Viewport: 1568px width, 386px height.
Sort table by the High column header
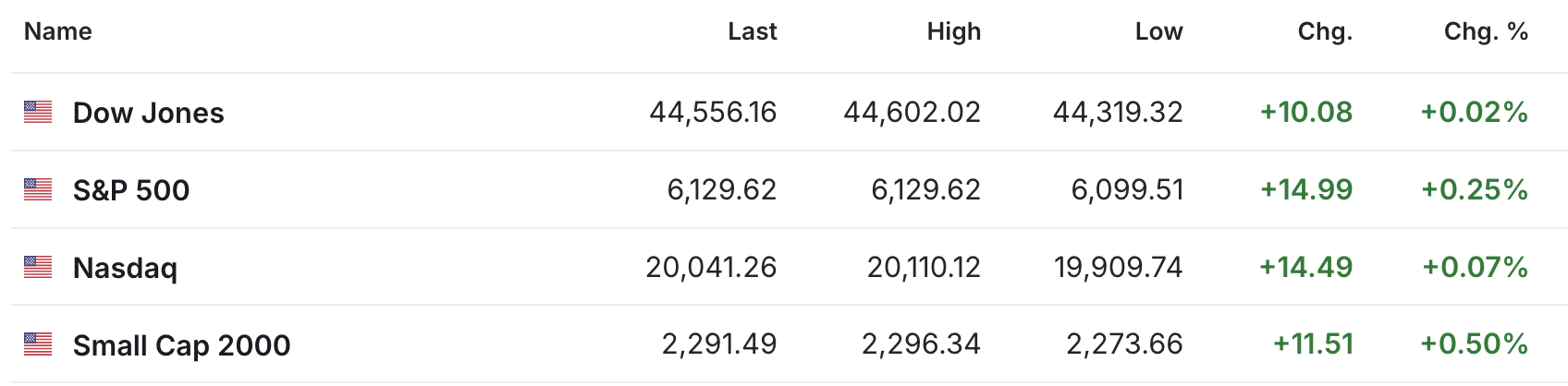954,31
